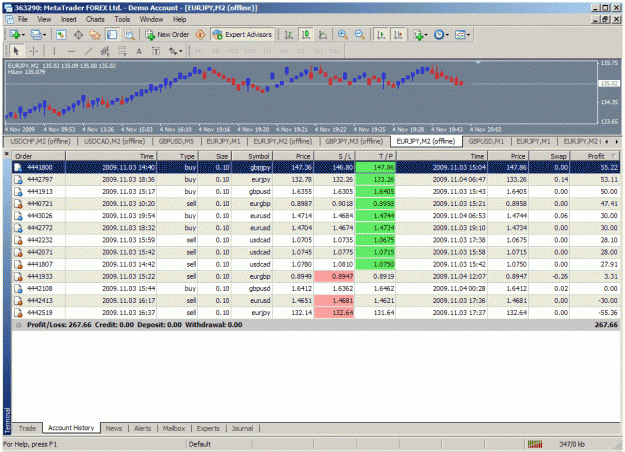Zoom out on the chart
The height and width of the screenshot is (452, 625).
tap(360, 35)
